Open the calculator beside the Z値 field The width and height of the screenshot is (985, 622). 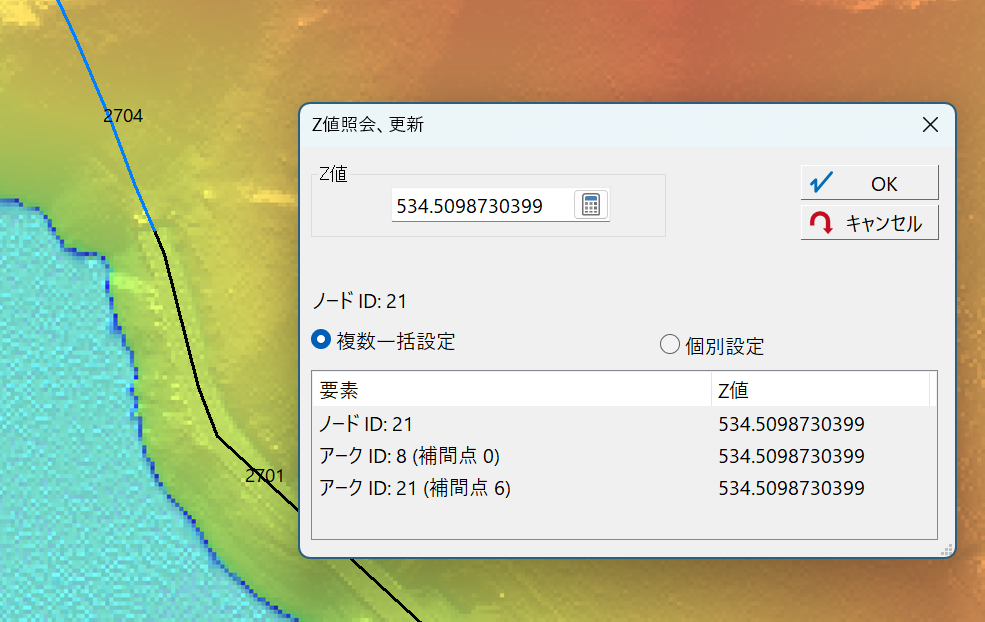click(x=591, y=205)
